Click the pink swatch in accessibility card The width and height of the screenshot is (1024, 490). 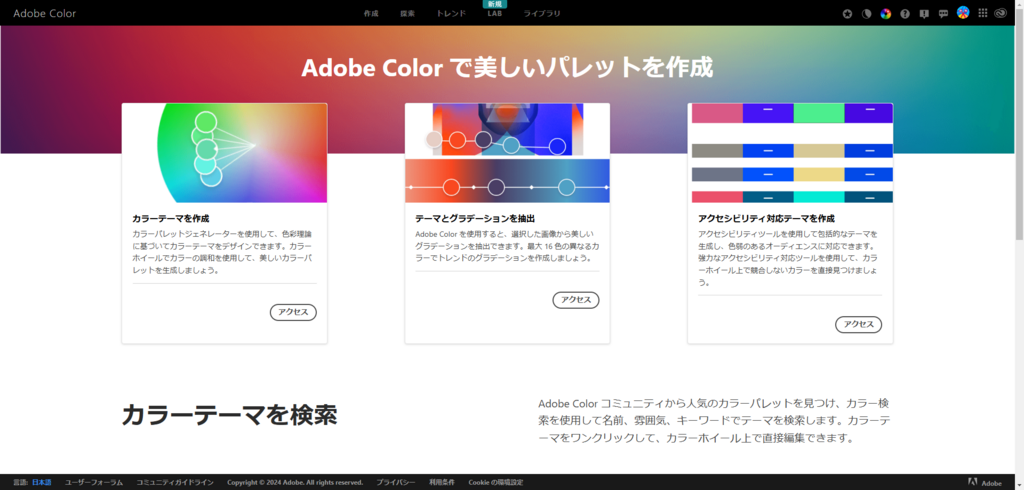tap(717, 113)
